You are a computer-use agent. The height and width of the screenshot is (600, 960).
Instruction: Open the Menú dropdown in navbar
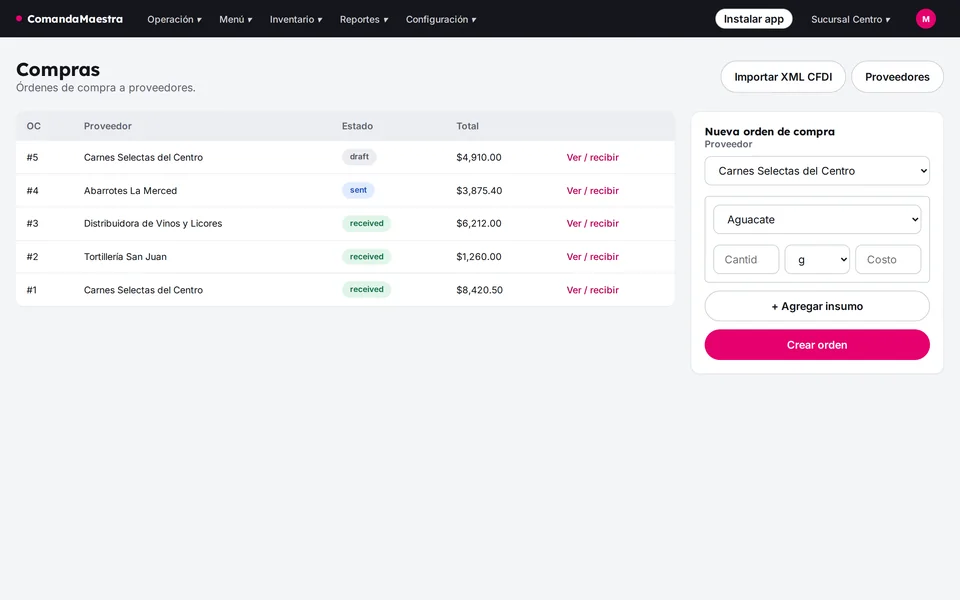coord(236,20)
